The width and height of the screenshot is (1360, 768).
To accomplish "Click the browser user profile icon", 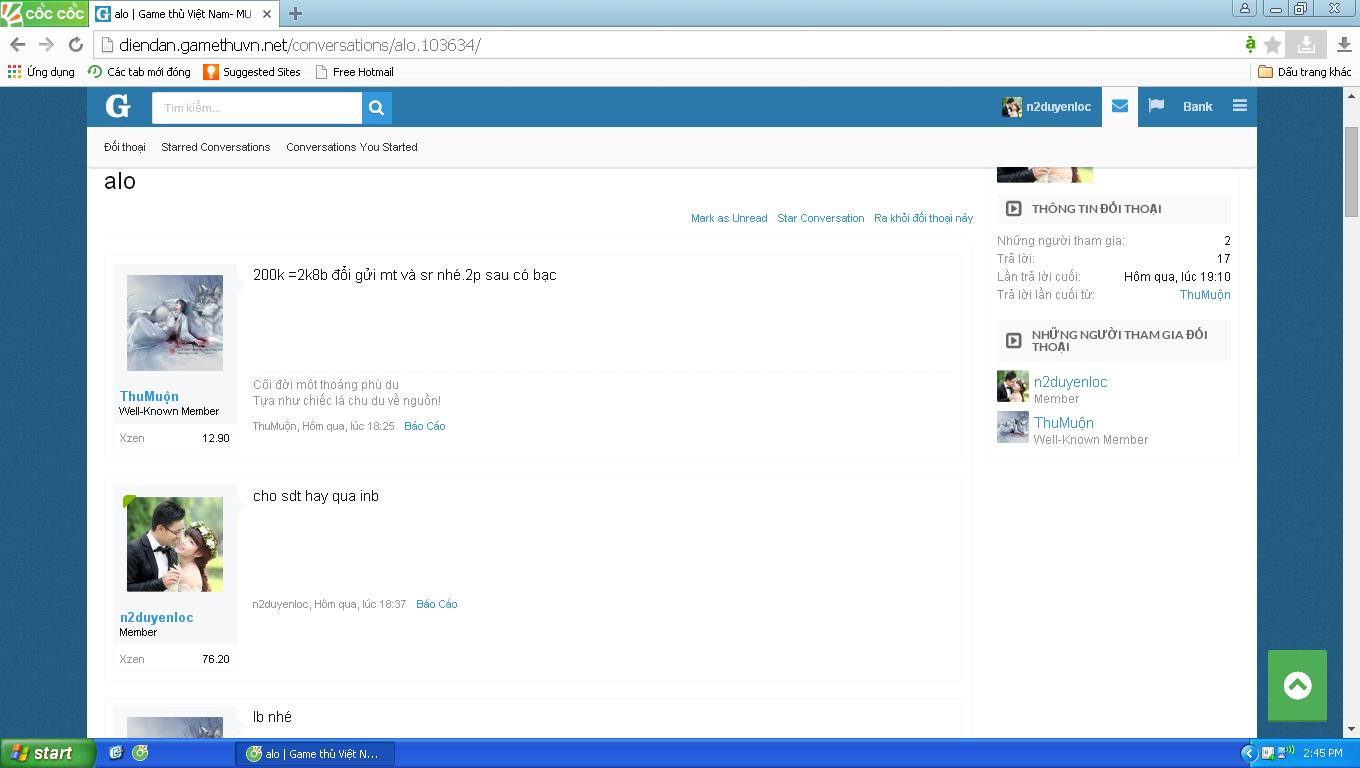I will pos(1244,8).
